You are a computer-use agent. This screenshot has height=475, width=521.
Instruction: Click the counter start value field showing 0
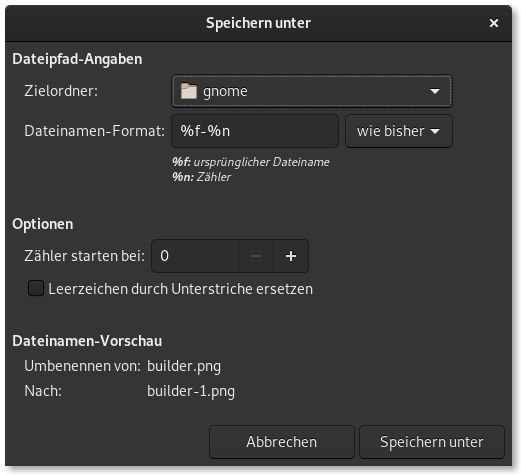tap(195, 256)
